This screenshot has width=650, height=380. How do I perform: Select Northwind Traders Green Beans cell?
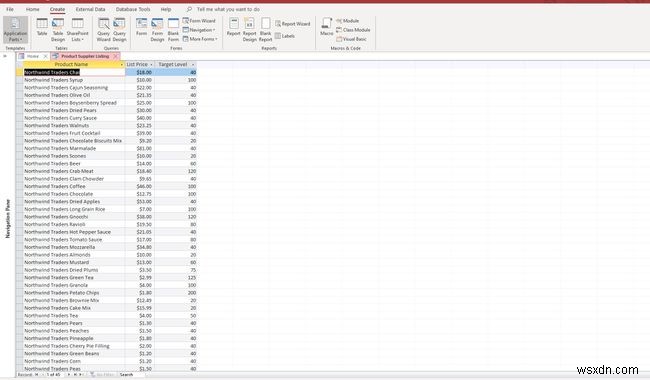pyautogui.click(x=74, y=353)
